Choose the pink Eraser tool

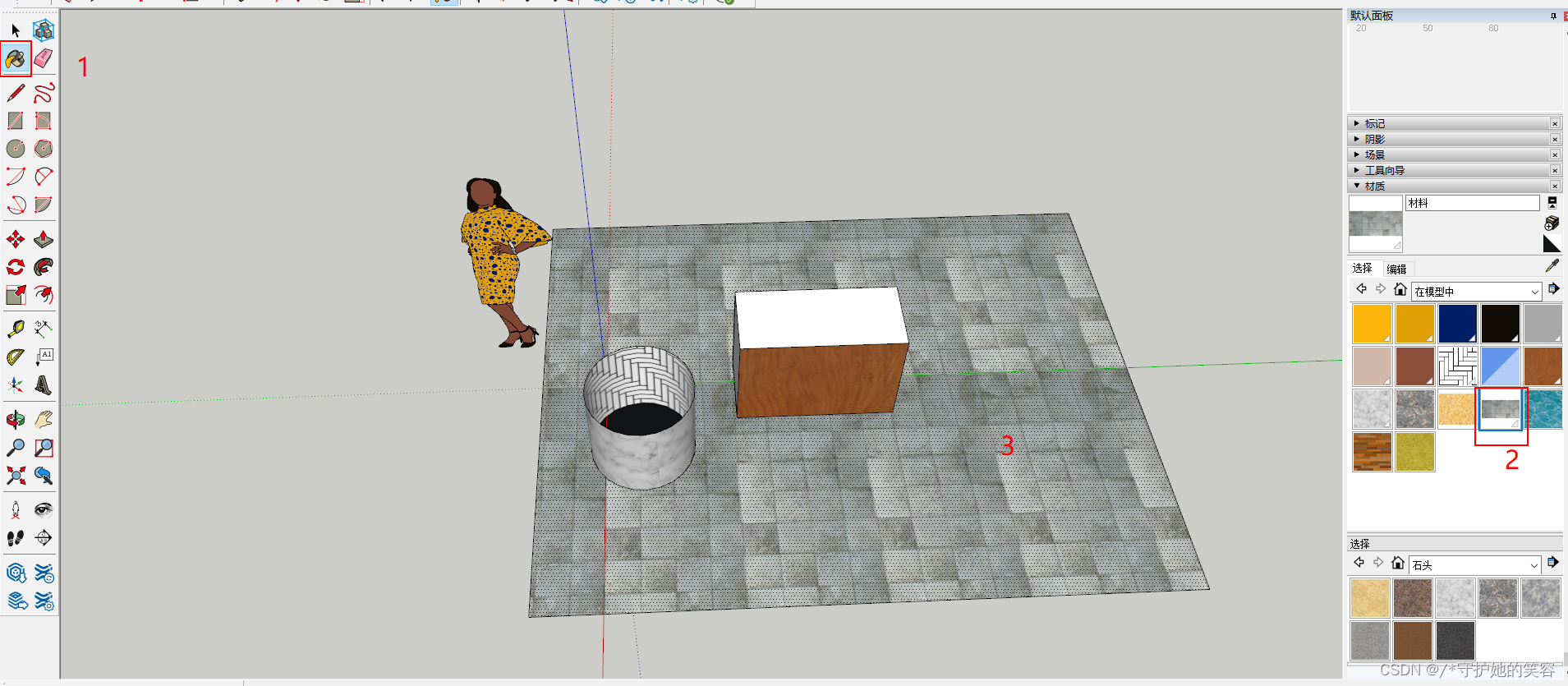(44, 59)
